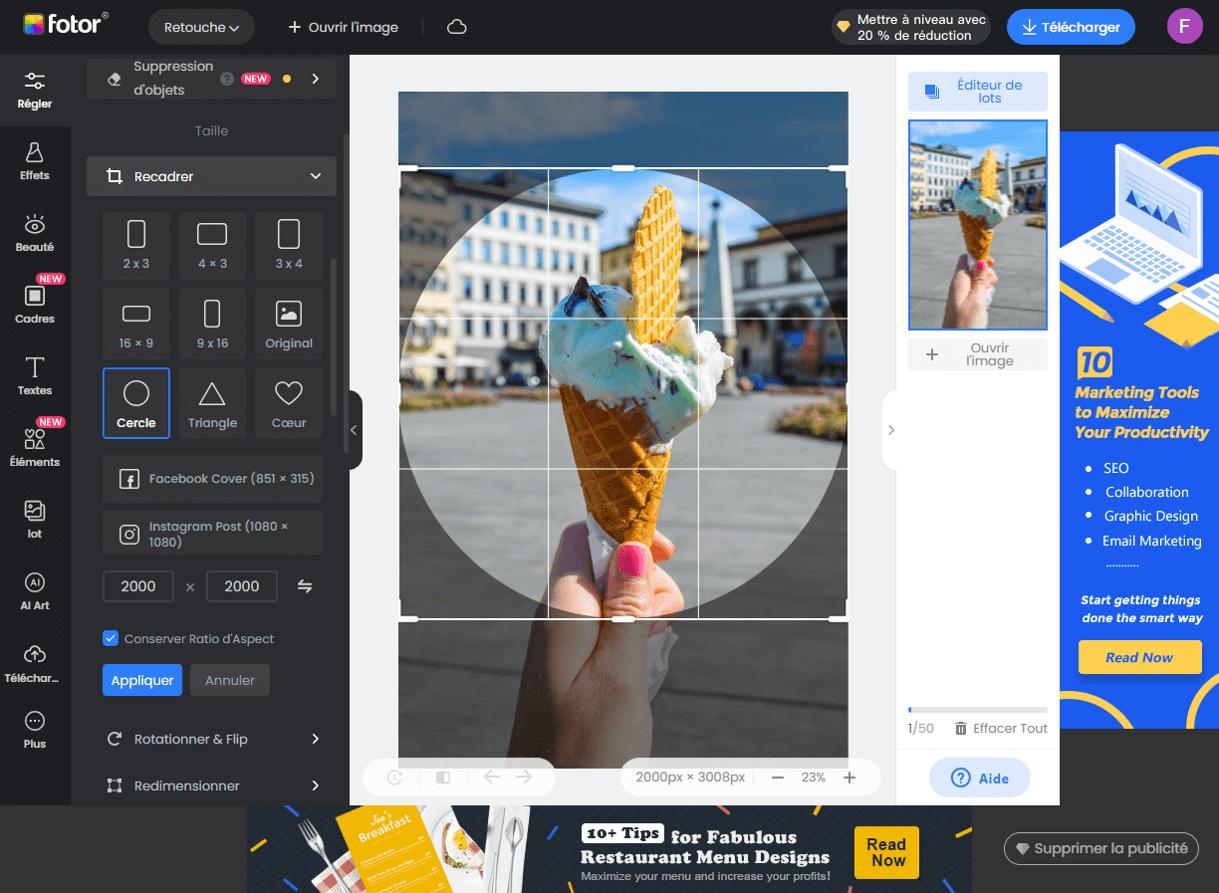Open the lot (batch) sidebar panel

click(35, 518)
